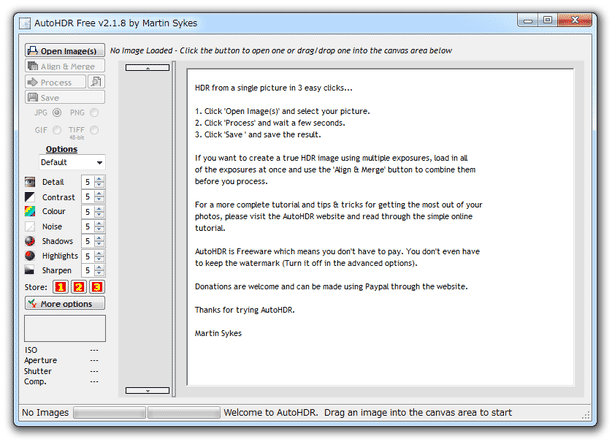Click the Colour icon
This screenshot has width=612, height=442.
(30, 211)
